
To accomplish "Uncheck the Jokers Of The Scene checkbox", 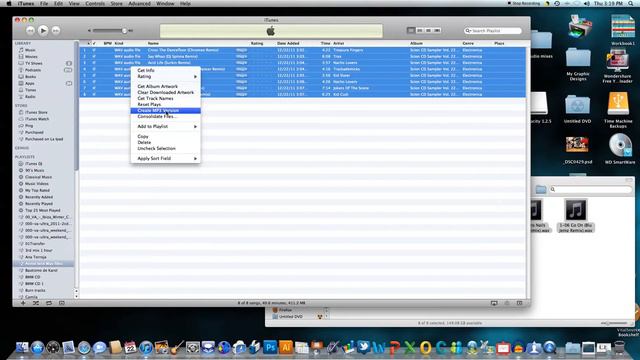I will (x=94, y=88).
